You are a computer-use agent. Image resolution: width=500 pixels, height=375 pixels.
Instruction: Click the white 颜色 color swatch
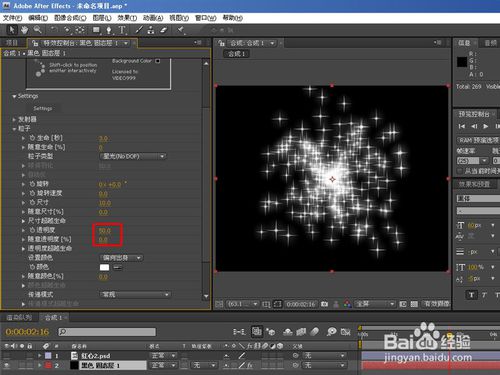pyautogui.click(x=104, y=267)
